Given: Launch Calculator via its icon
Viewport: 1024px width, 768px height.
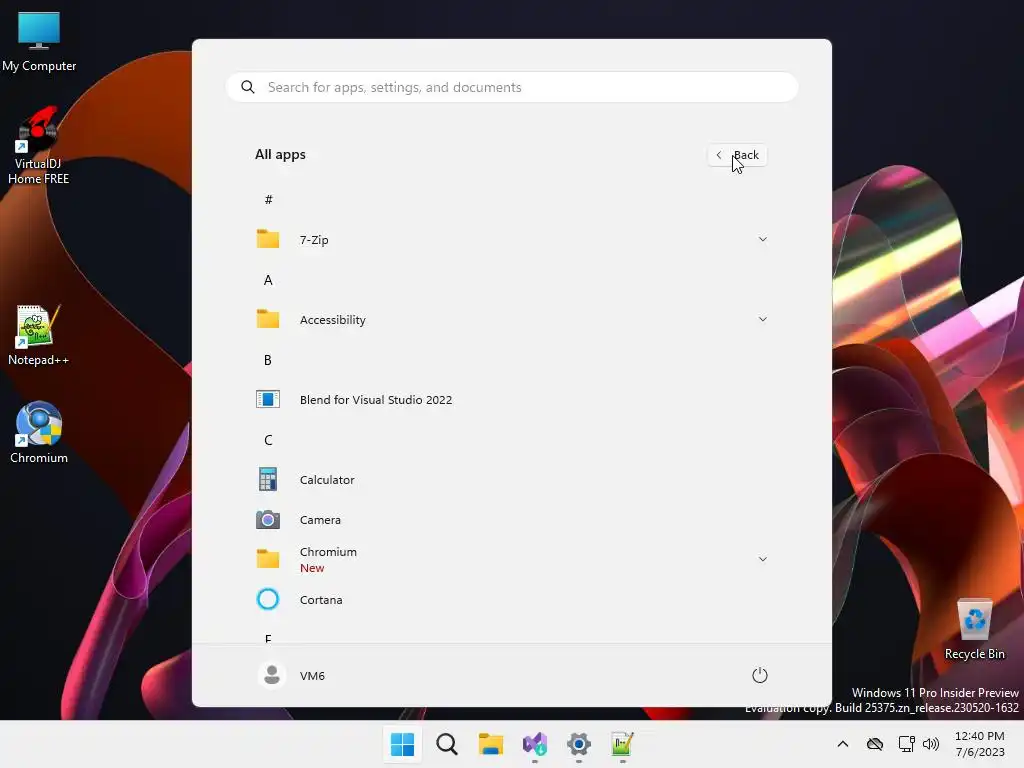Looking at the screenshot, I should click(x=268, y=479).
